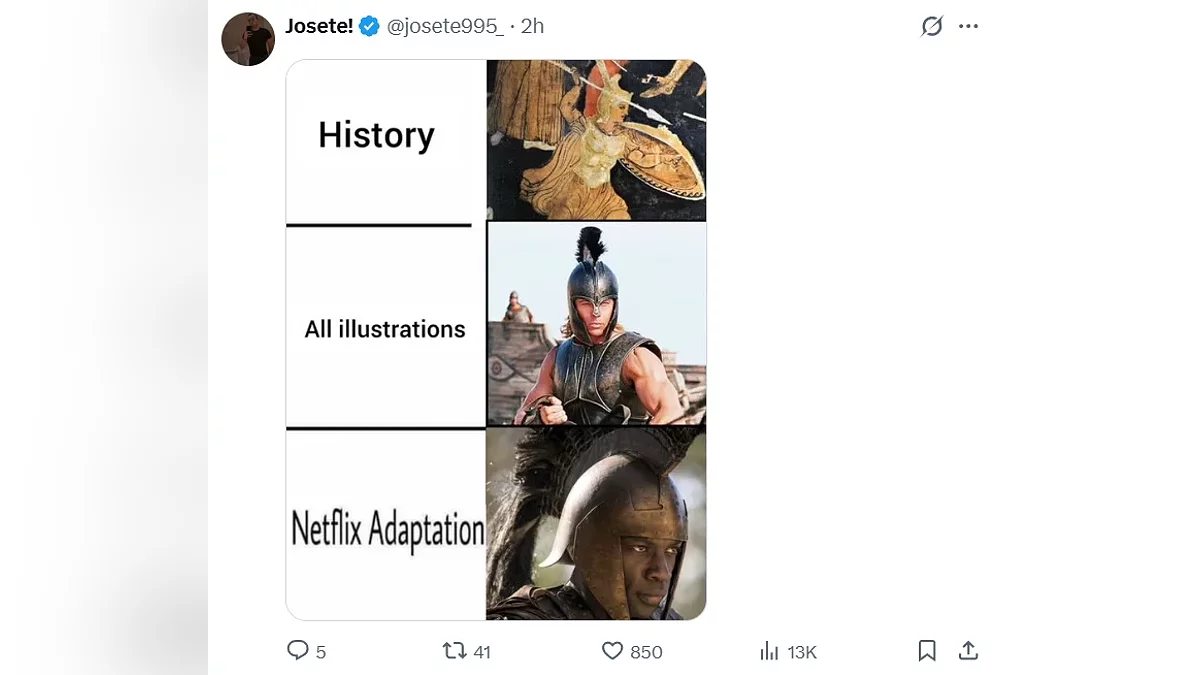
Task: Open the @josete995_ handle link
Action: [x=445, y=26]
